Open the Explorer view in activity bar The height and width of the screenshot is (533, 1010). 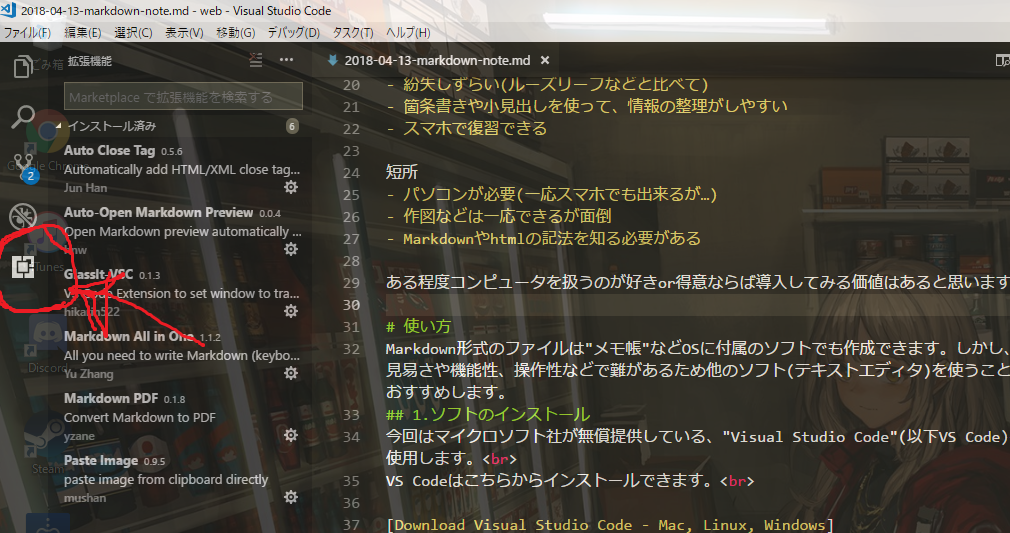(23, 66)
